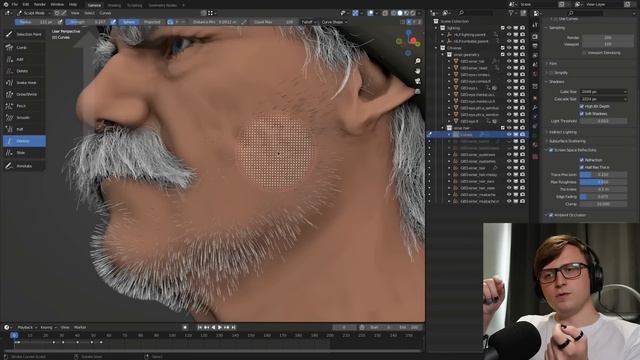Click the Projected brush mode button
Screen dimensions: 640x360
click(151, 22)
